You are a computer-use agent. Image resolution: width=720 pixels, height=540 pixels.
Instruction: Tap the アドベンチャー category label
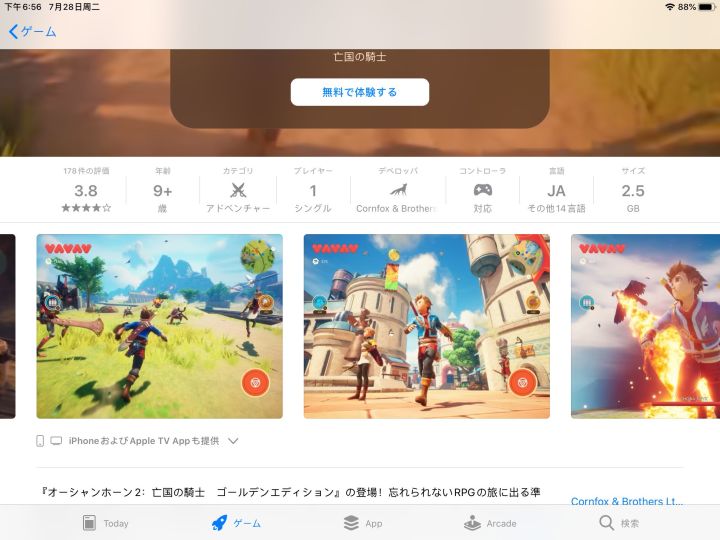[238, 208]
